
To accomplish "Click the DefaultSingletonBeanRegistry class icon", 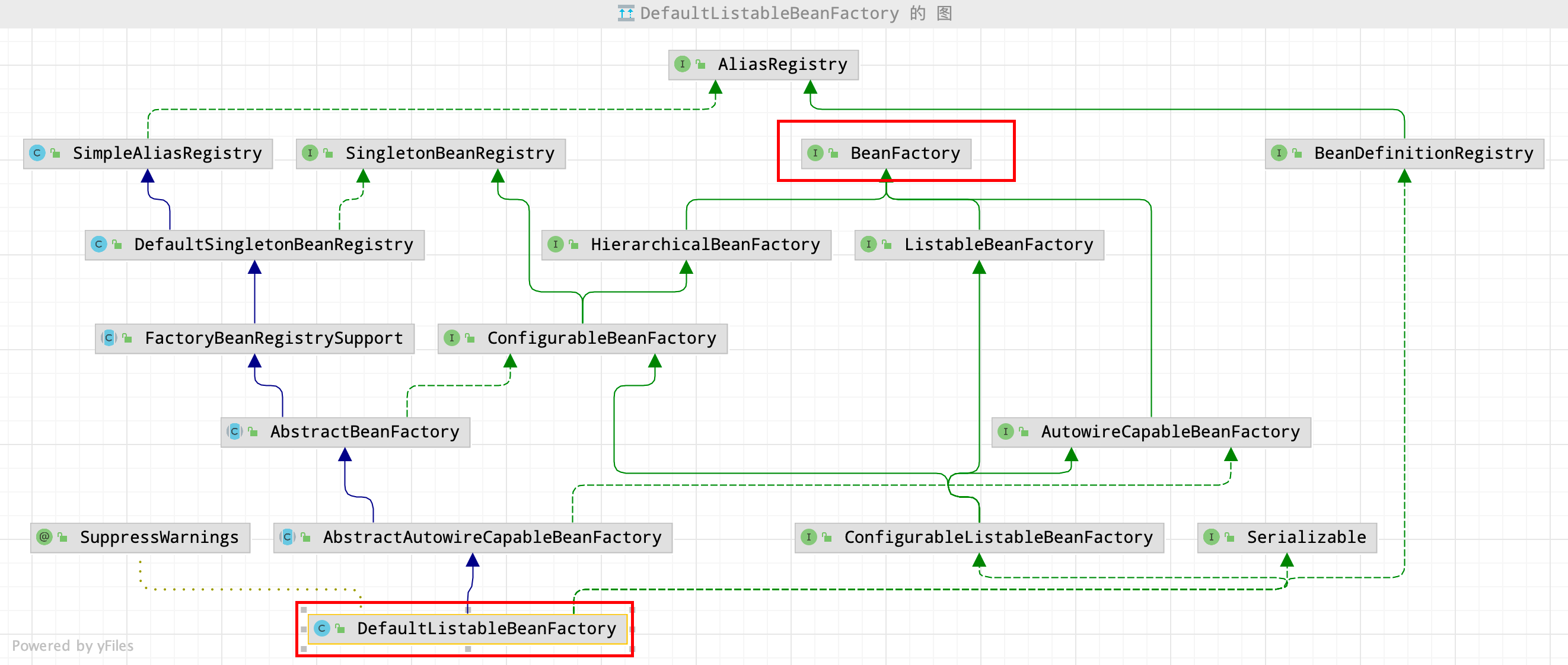I will (98, 245).
